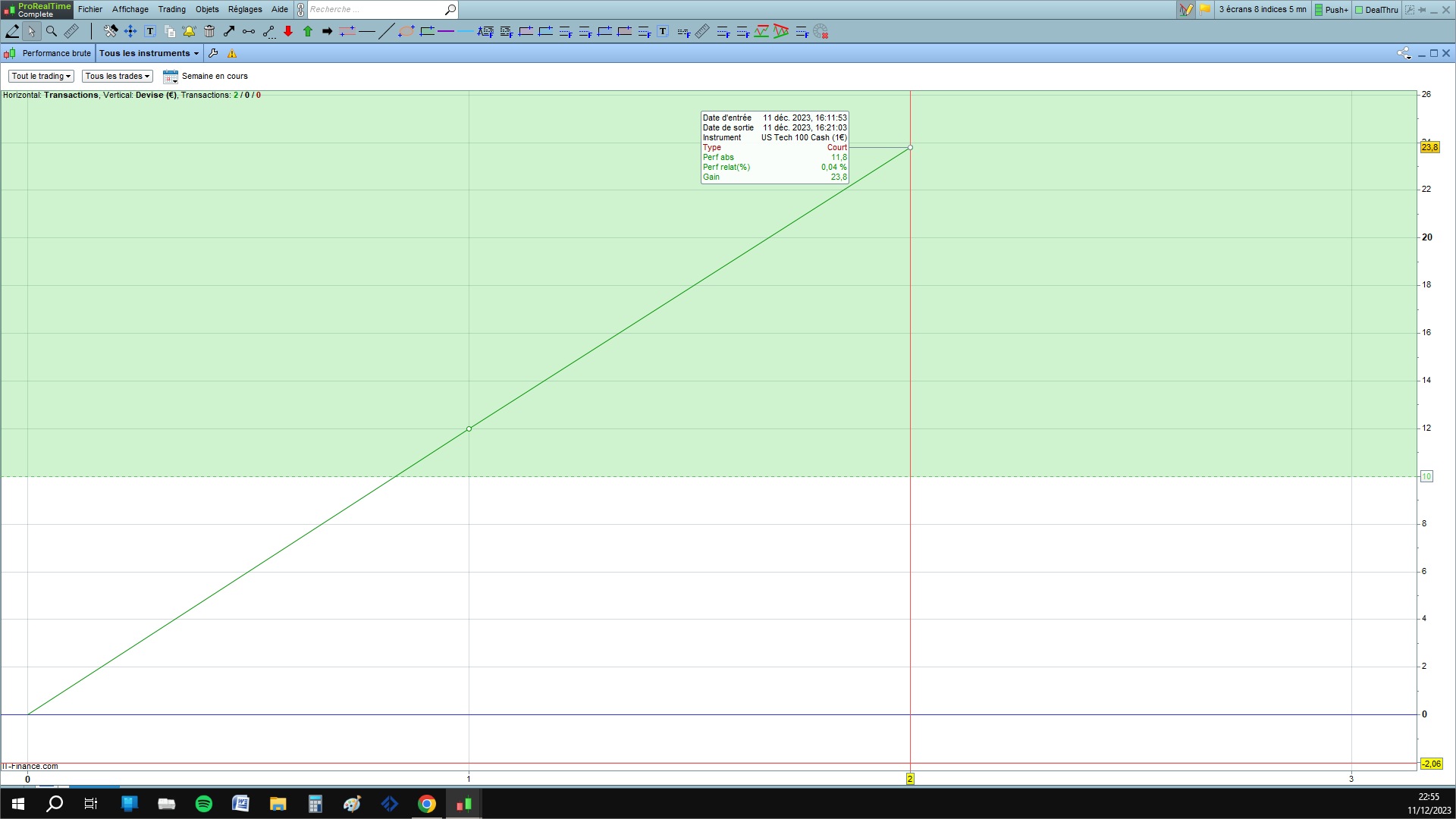Image resolution: width=1456 pixels, height=819 pixels.
Task: Expand the Tous les trades dropdown
Action: [118, 76]
